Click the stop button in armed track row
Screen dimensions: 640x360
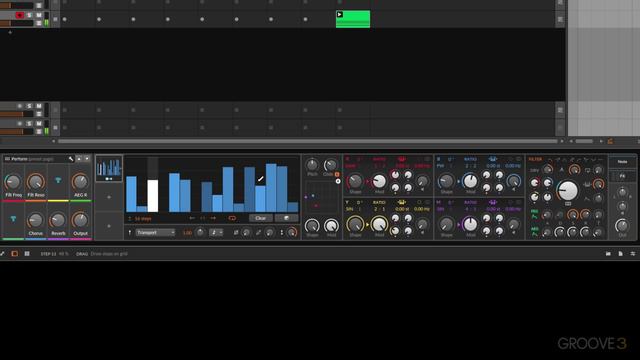[x=56, y=19]
